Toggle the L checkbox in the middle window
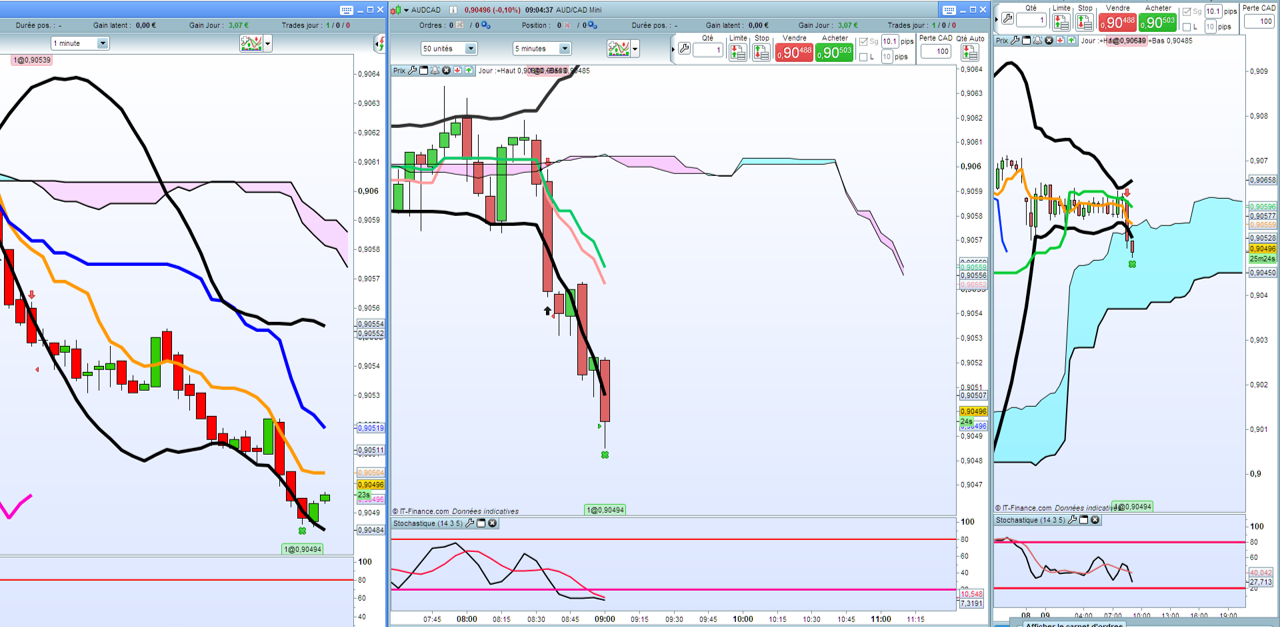1280x627 pixels. tap(863, 57)
